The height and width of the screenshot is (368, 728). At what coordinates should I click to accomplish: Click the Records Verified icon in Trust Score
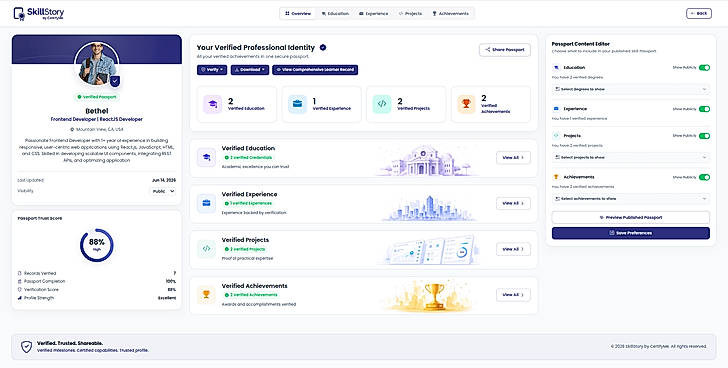click(20, 273)
